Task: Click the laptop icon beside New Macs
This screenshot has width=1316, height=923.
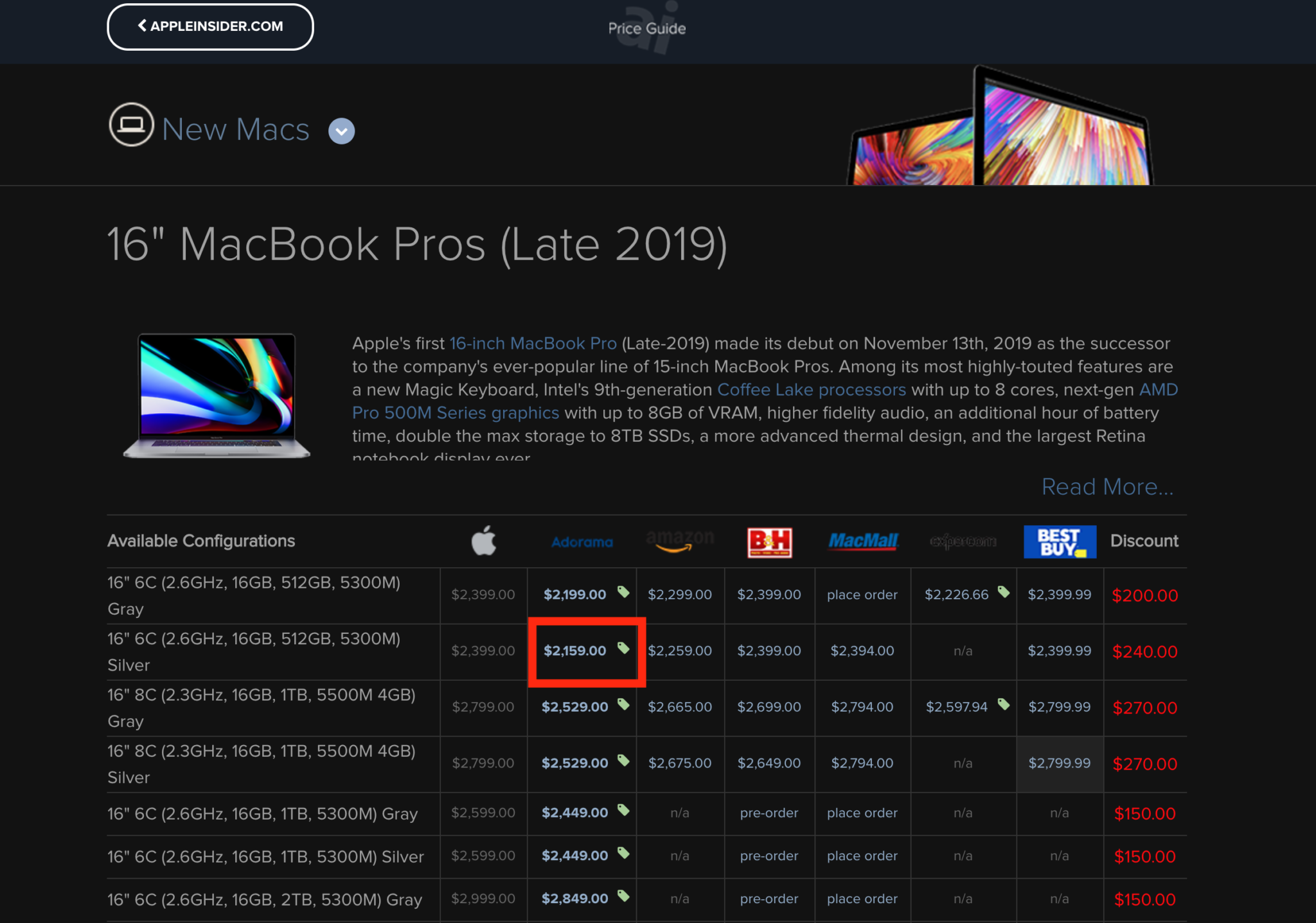Action: (131, 125)
